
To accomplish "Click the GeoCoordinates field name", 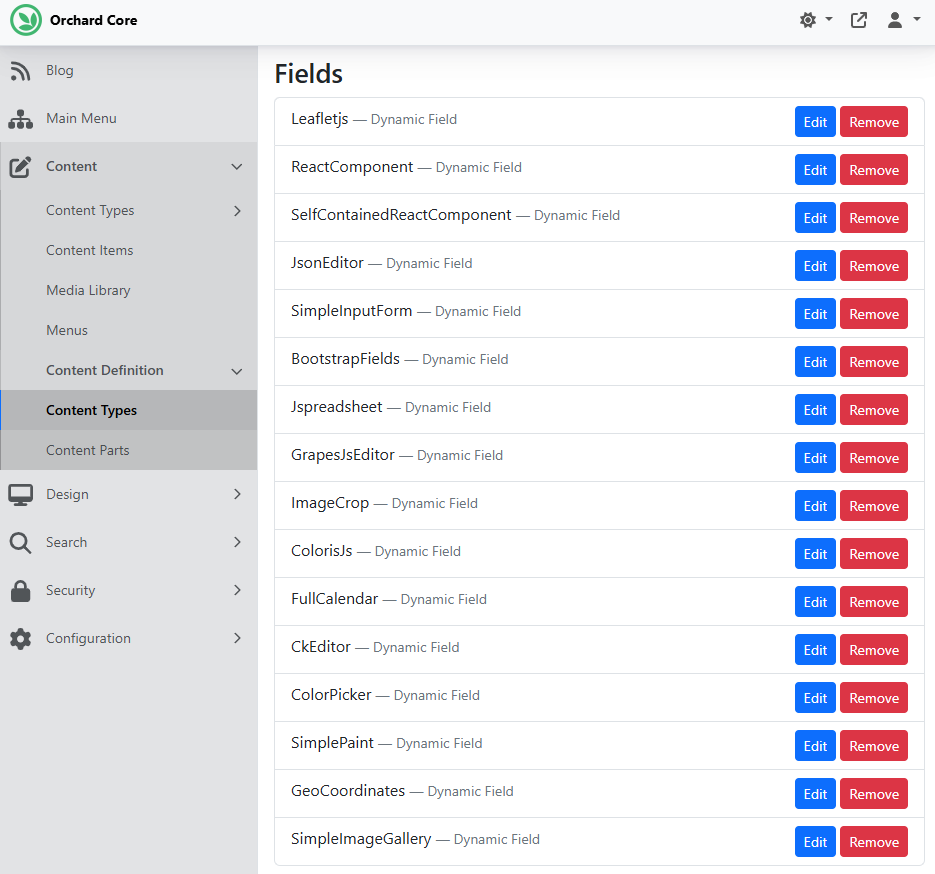I will 348,791.
